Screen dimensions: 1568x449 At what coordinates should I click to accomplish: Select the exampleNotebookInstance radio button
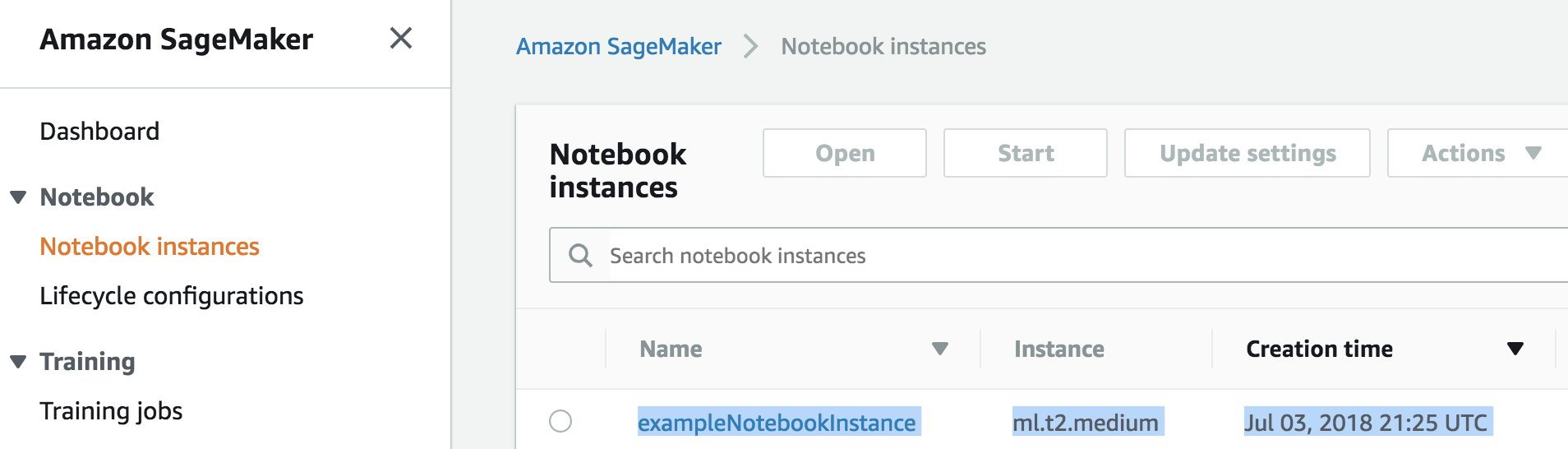coord(560,421)
